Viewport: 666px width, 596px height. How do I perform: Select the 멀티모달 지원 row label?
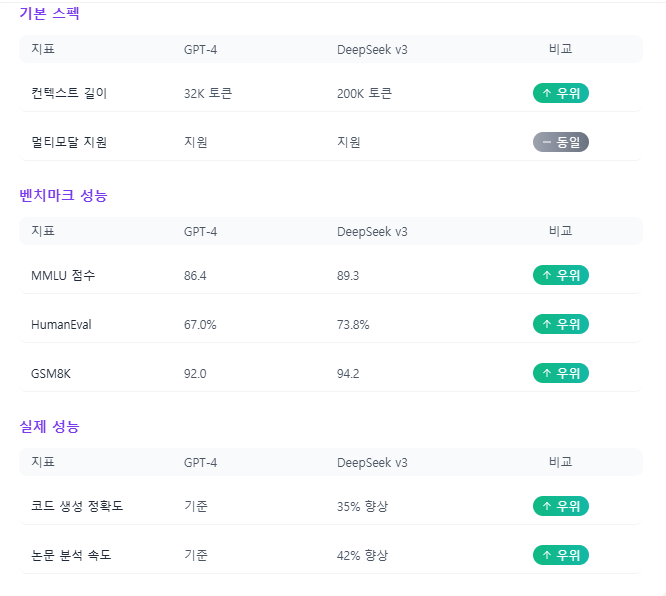tap(69, 142)
